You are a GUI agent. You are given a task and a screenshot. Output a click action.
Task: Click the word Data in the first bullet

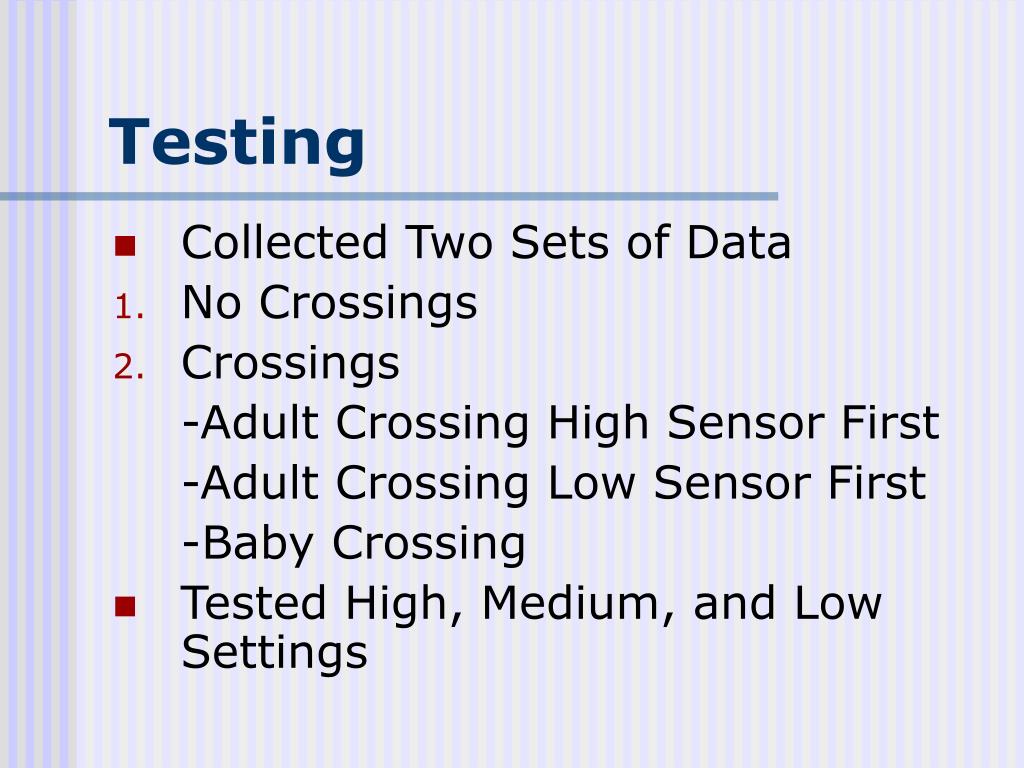(739, 242)
